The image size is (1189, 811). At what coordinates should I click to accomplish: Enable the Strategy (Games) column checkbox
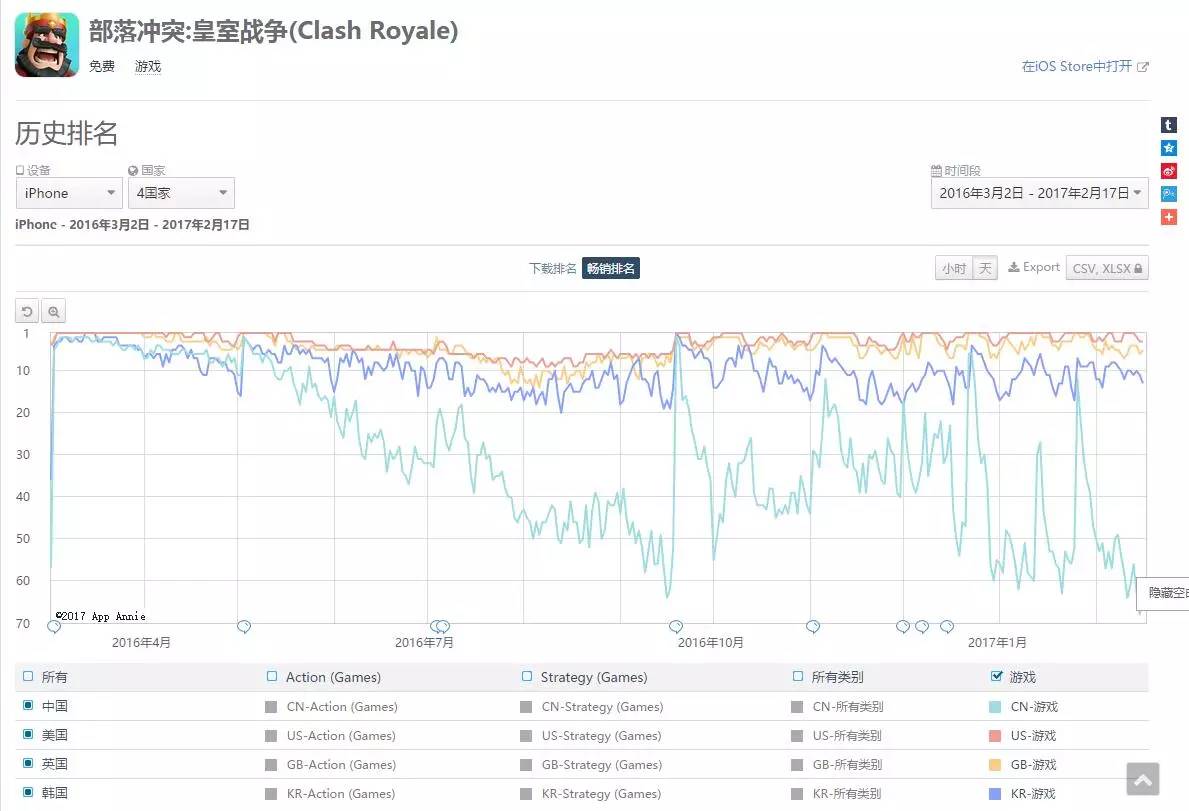tap(527, 676)
